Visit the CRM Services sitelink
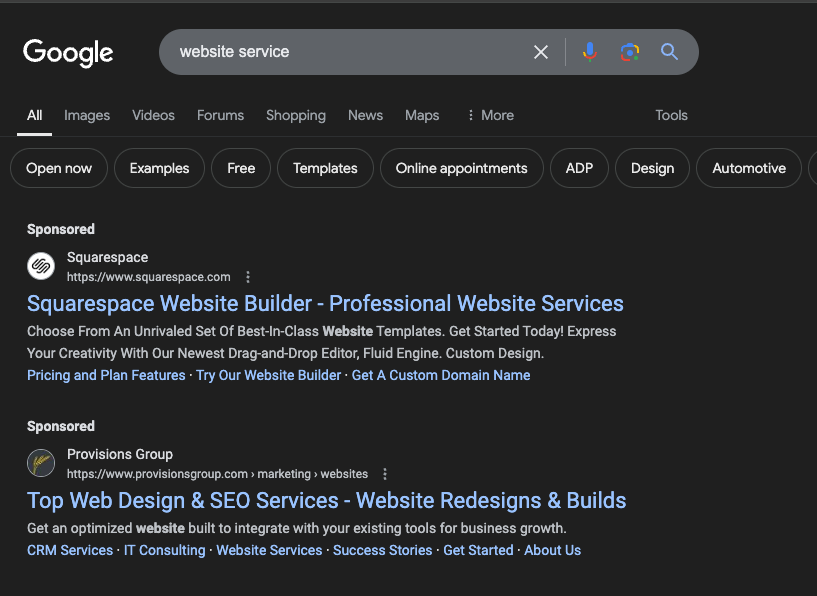 (x=70, y=550)
